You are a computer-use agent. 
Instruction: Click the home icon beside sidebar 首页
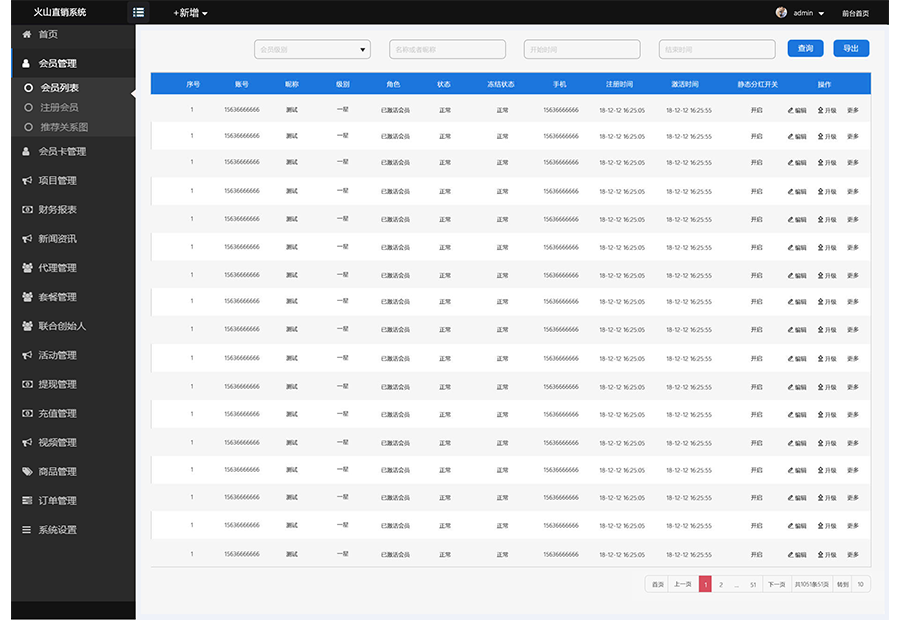point(26,34)
